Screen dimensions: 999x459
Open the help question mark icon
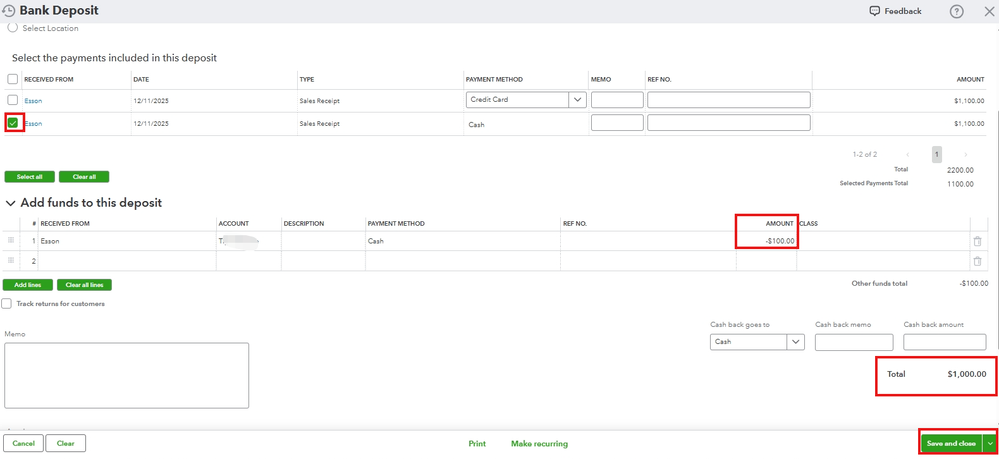[x=956, y=11]
